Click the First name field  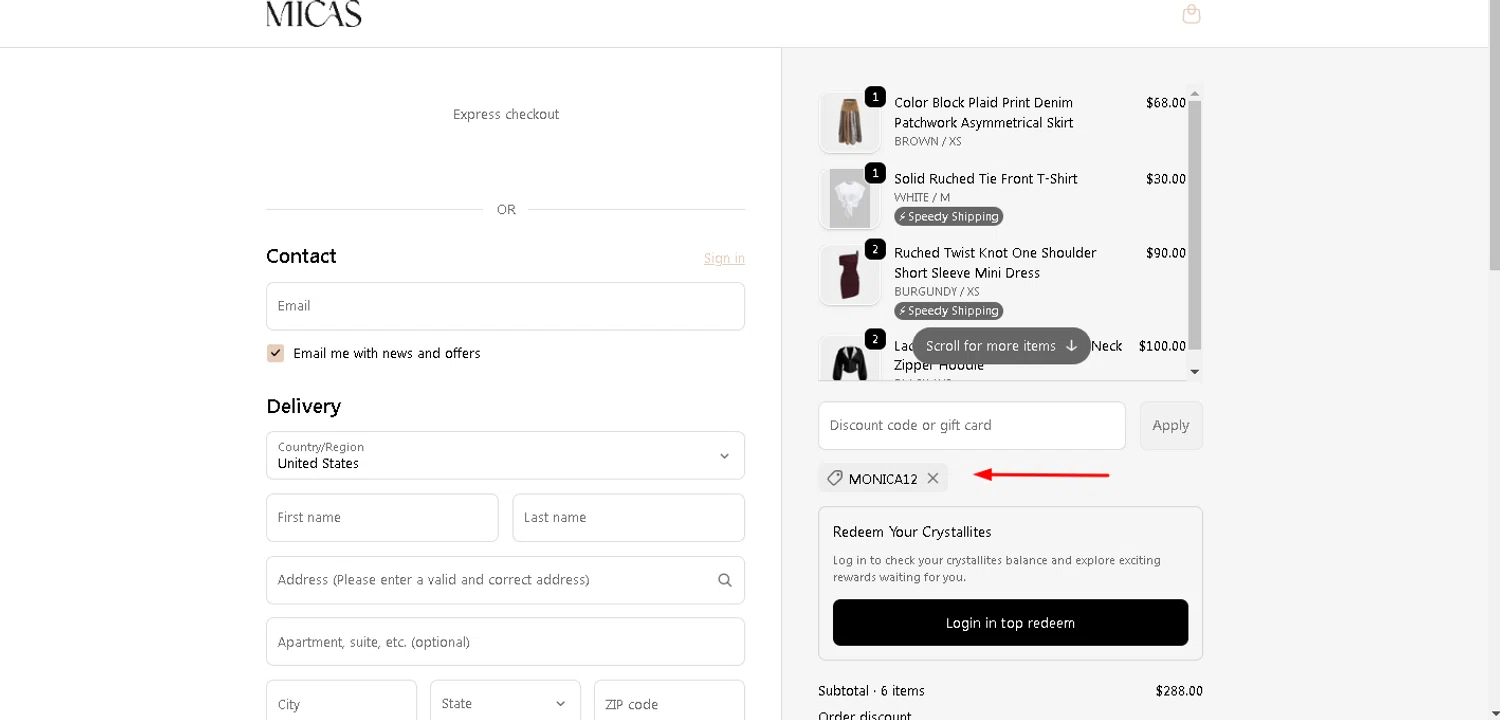point(382,518)
